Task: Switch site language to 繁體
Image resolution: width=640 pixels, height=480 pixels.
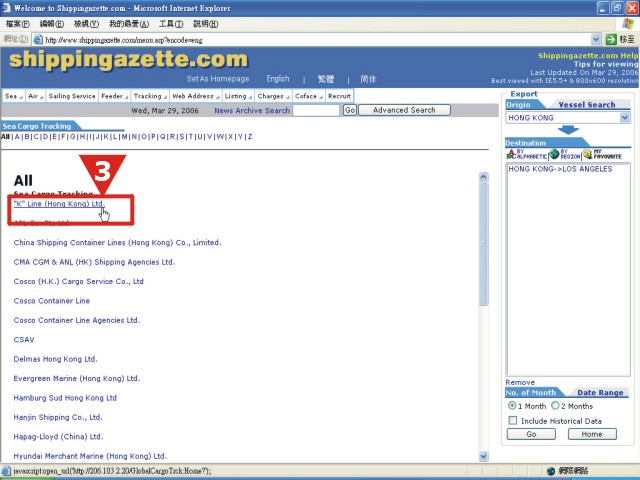Action: [x=326, y=79]
